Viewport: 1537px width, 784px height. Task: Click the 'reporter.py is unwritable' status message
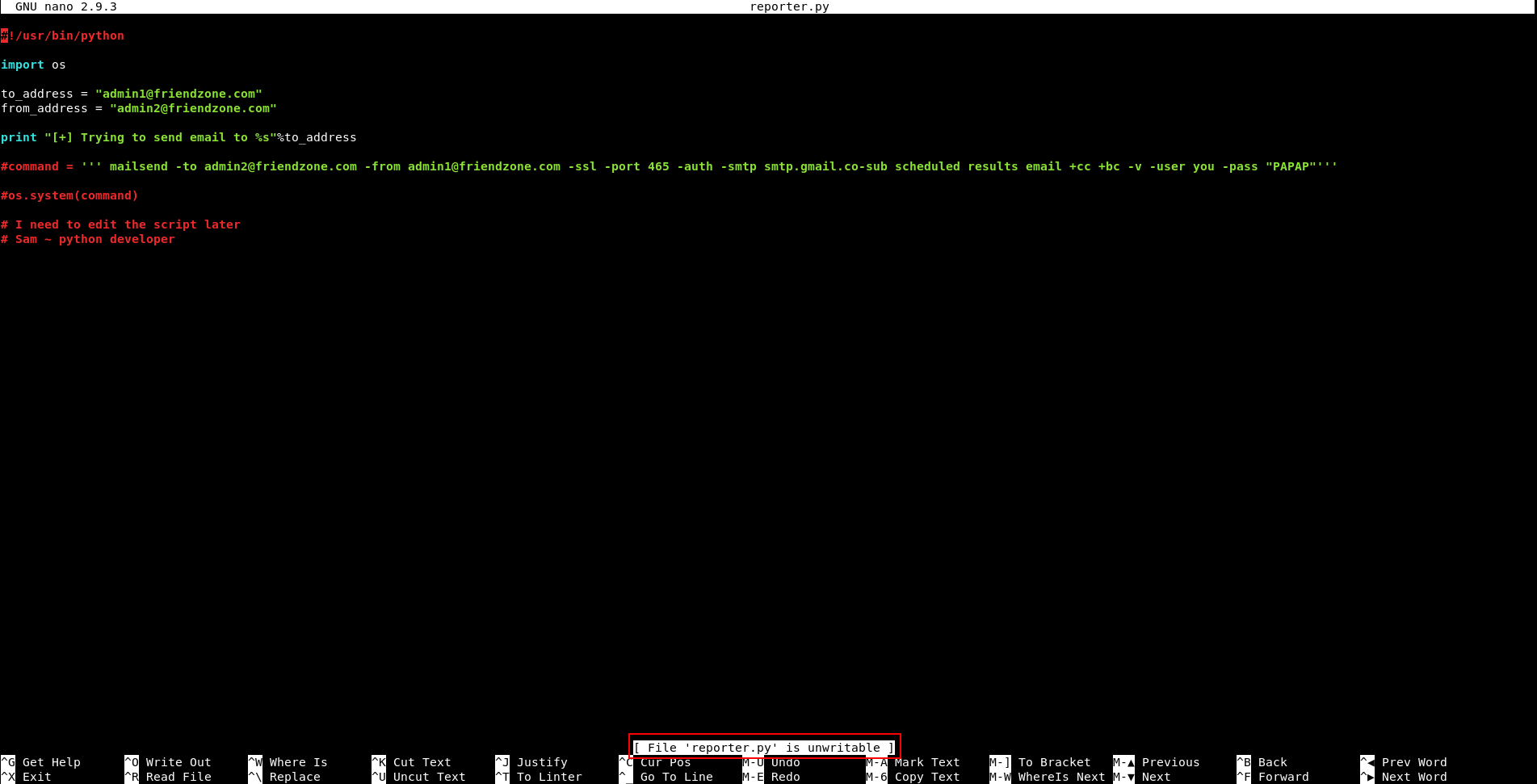[764, 748]
